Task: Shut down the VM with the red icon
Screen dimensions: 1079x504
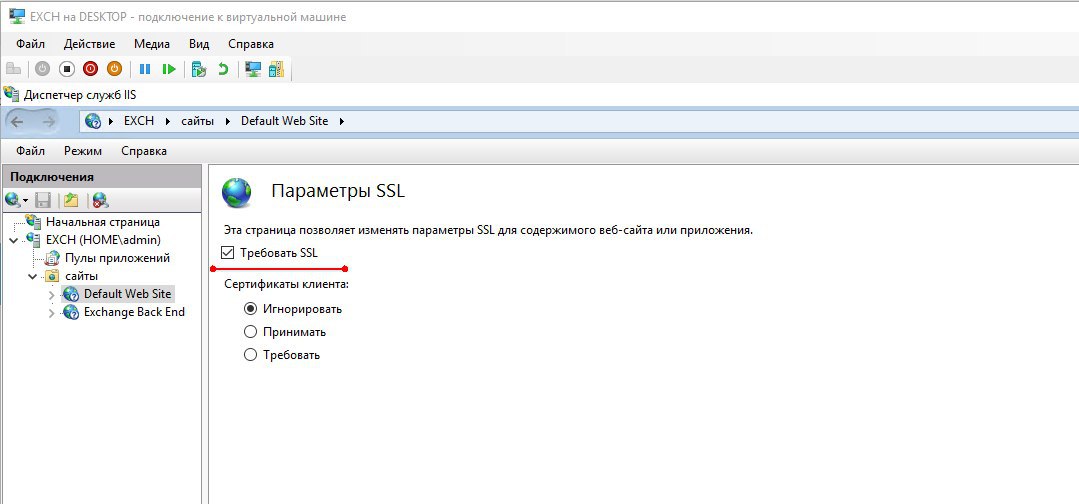Action: click(90, 69)
